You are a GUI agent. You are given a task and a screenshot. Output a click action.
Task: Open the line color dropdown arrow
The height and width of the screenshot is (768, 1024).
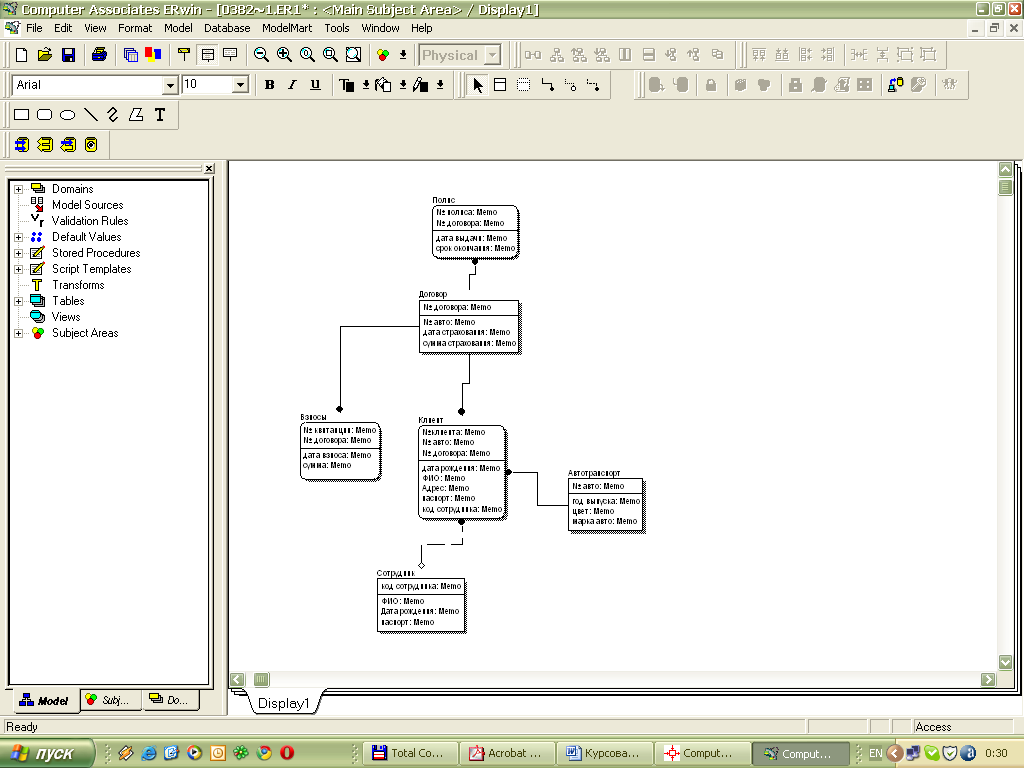tap(440, 85)
